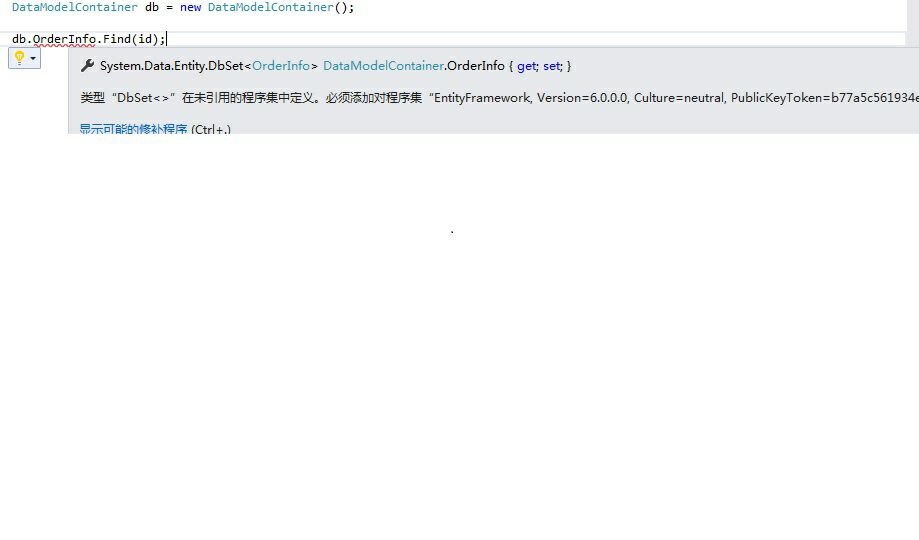Open the 显示可能的修补程序 link
Viewport: 919px width, 540px height.
133,129
